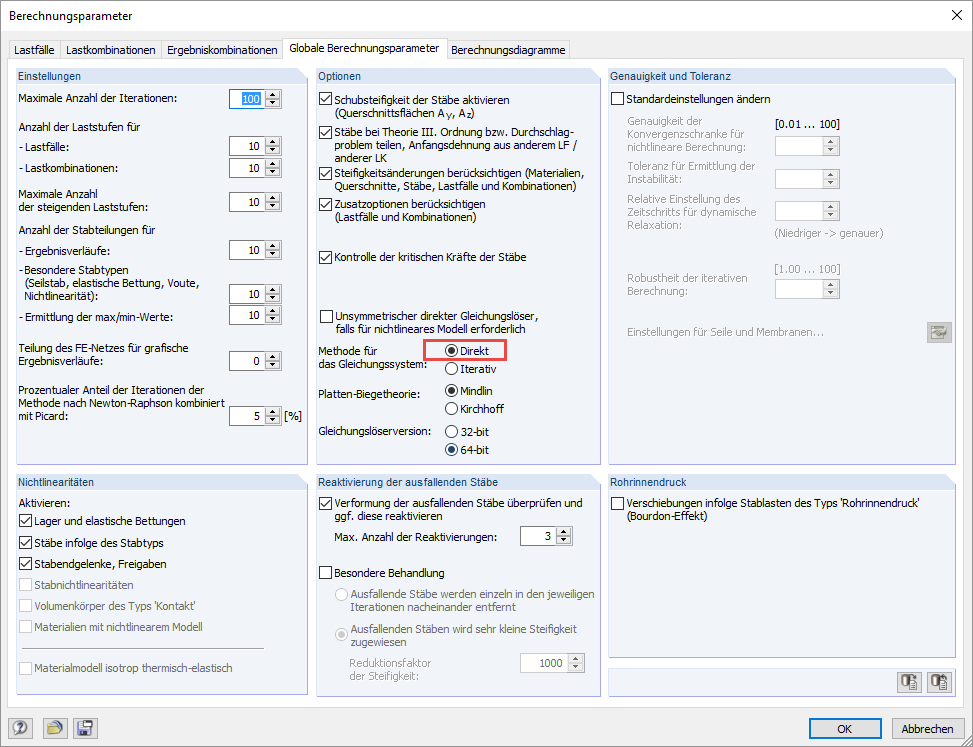Select Ausfallenden Stäben sehr kleine Steifigkeit radio
The image size is (973, 747).
click(x=341, y=635)
